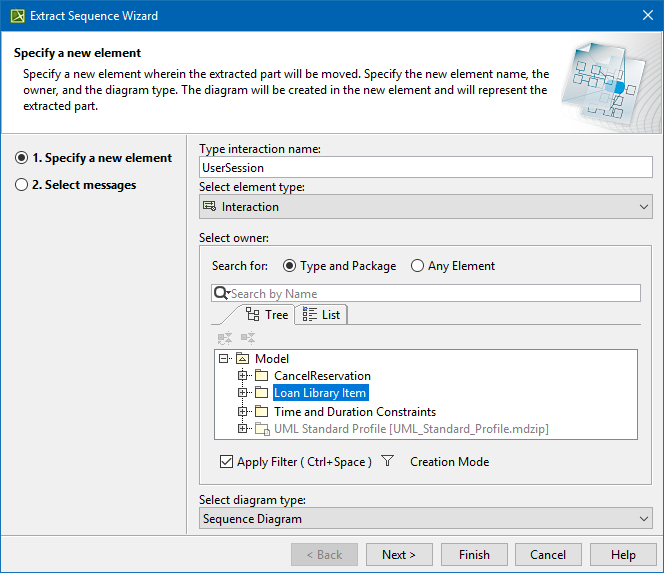Viewport: 664px width, 573px height.
Task: Select step 1 Specify a new element
Action: pos(22,158)
